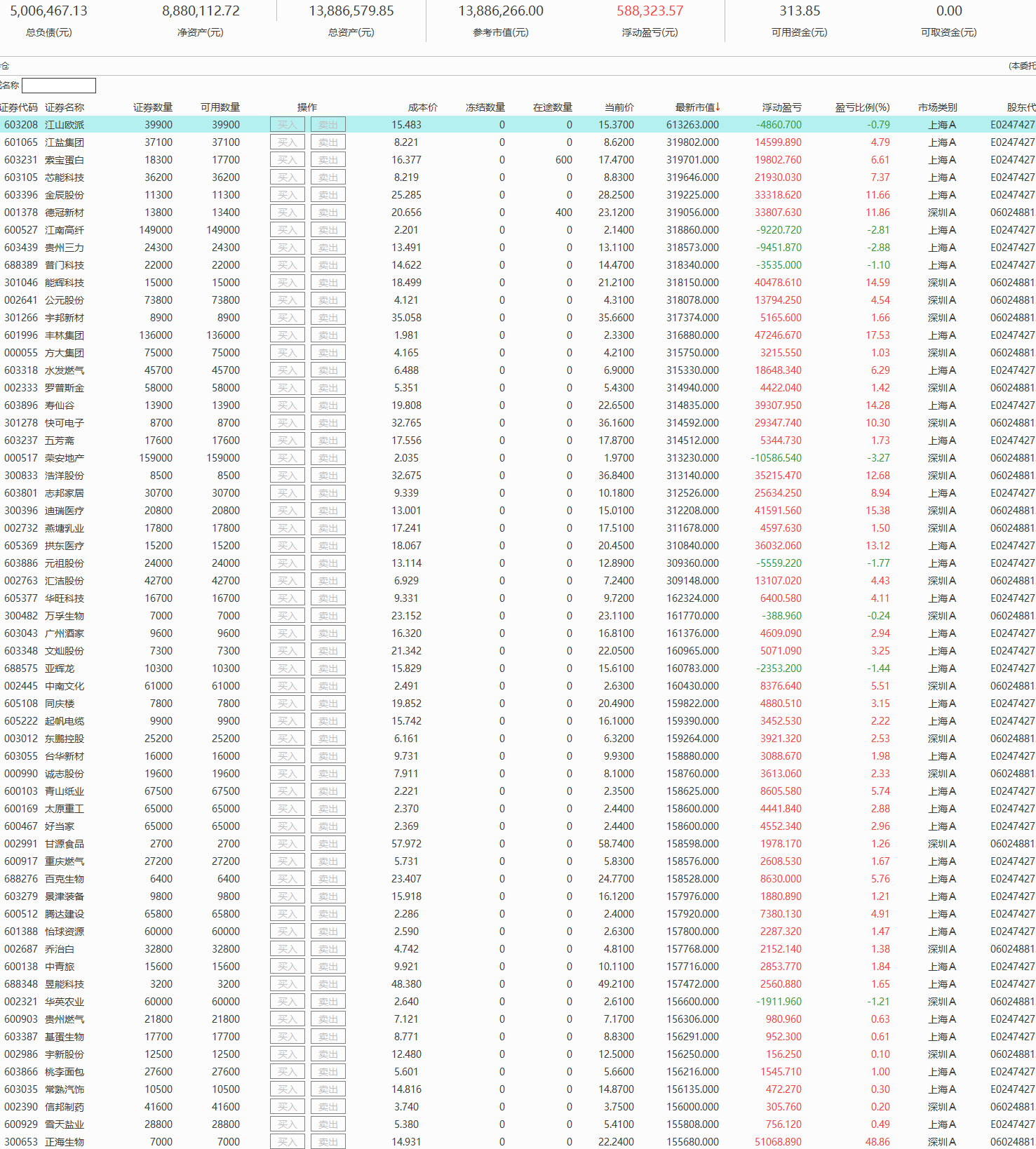Viewport: 1036px width, 1149px height.
Task: Click the 当前价 column header
Action: coord(619,107)
